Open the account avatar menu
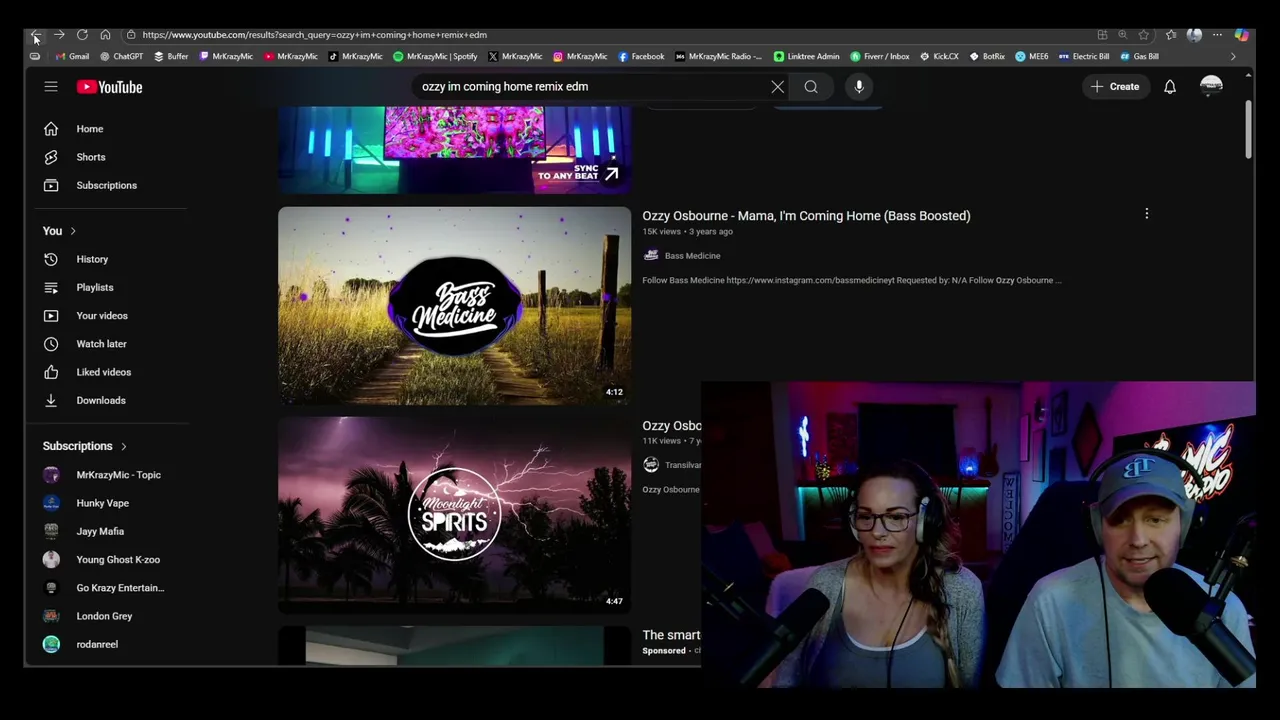Viewport: 1280px width, 720px height. (1211, 87)
